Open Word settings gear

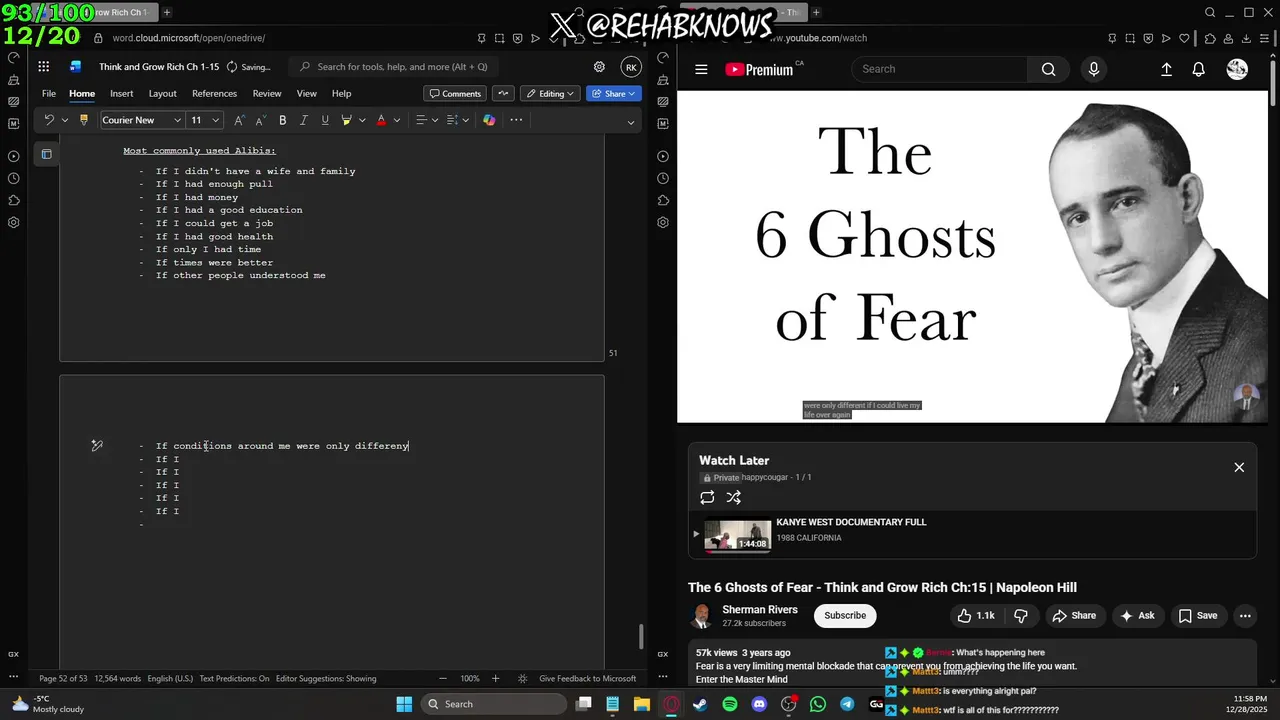[x=599, y=67]
